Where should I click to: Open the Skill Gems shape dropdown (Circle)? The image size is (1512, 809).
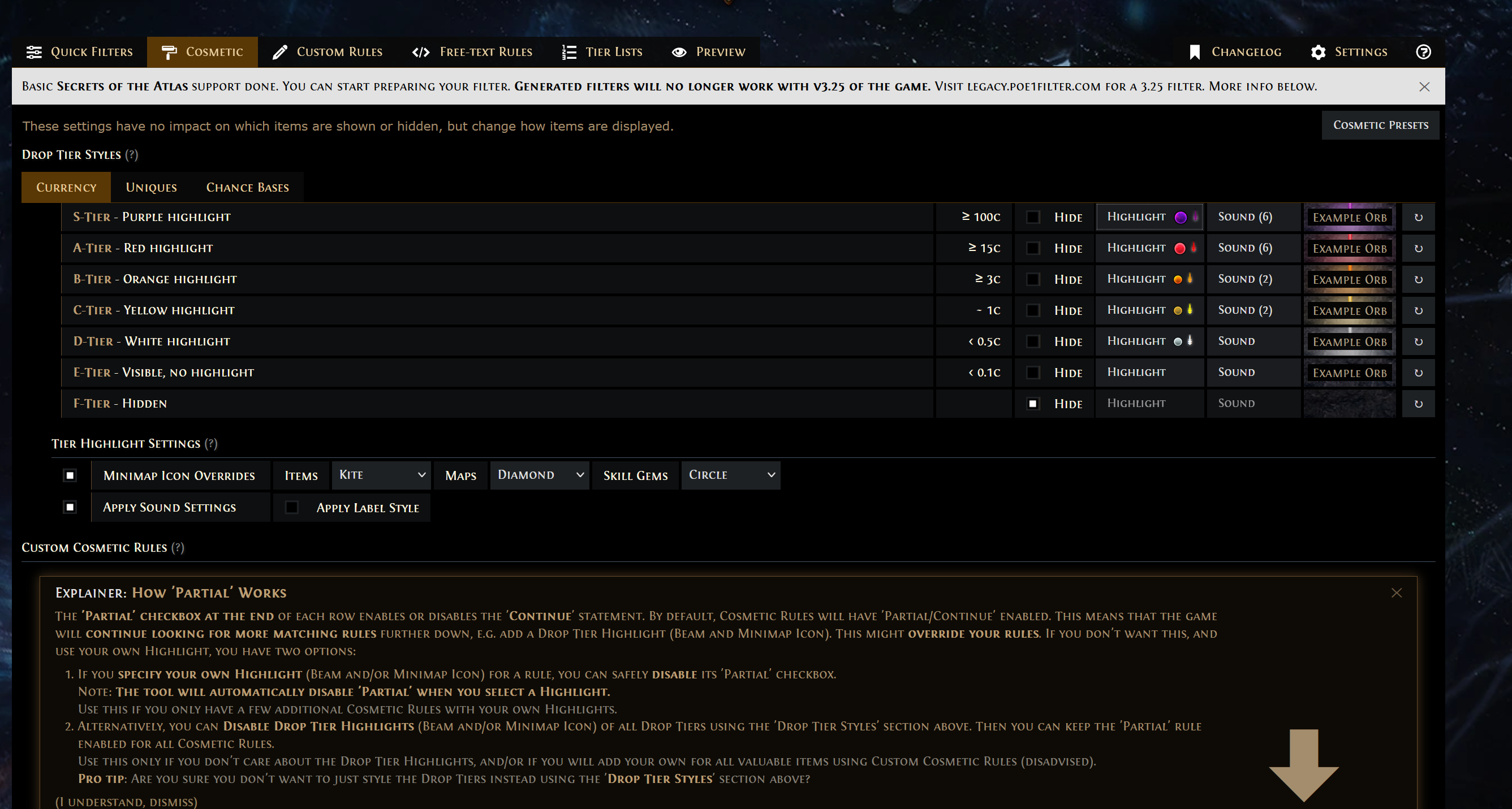[731, 475]
